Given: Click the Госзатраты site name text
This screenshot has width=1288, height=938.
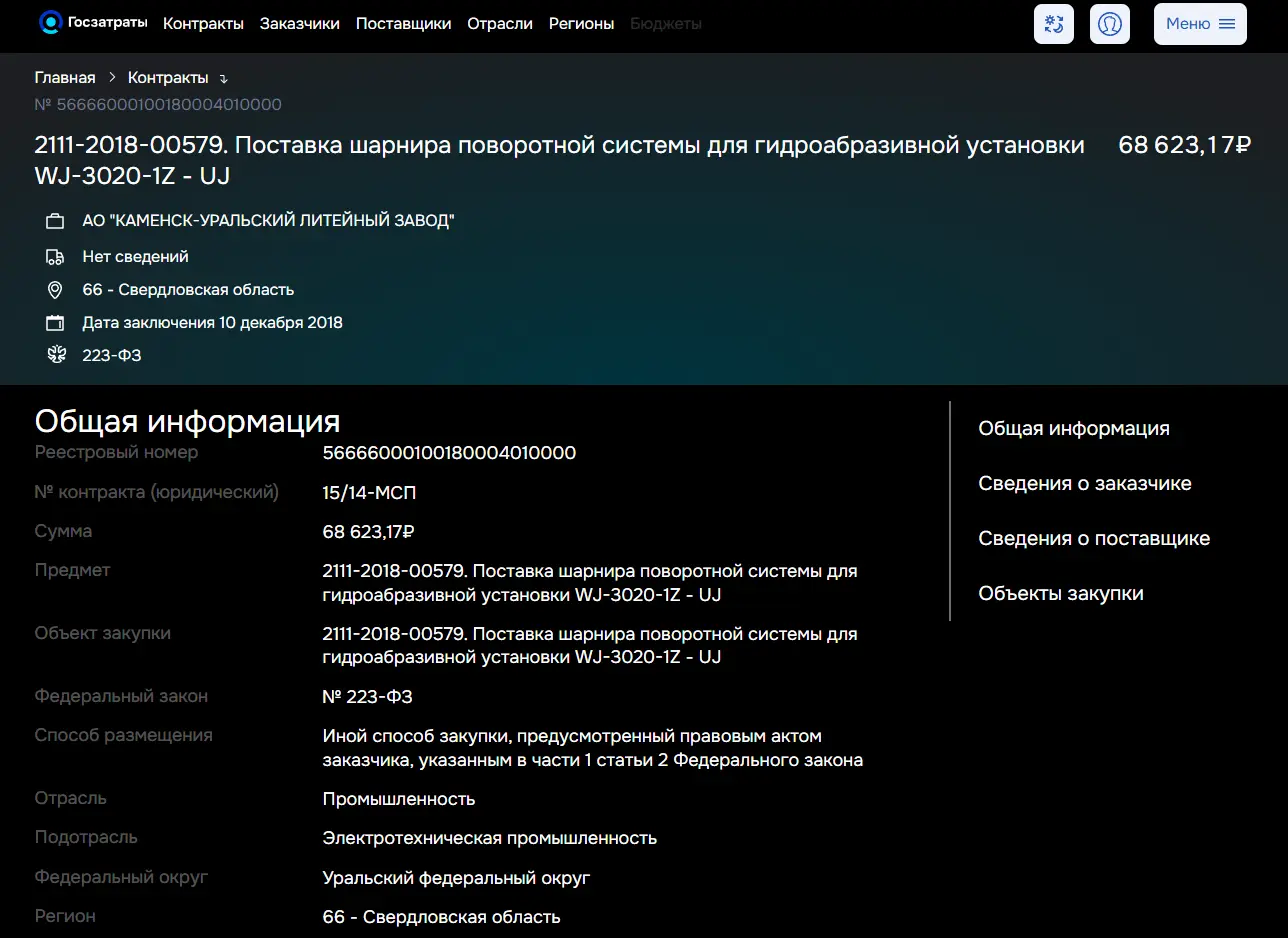Looking at the screenshot, I should tap(107, 23).
